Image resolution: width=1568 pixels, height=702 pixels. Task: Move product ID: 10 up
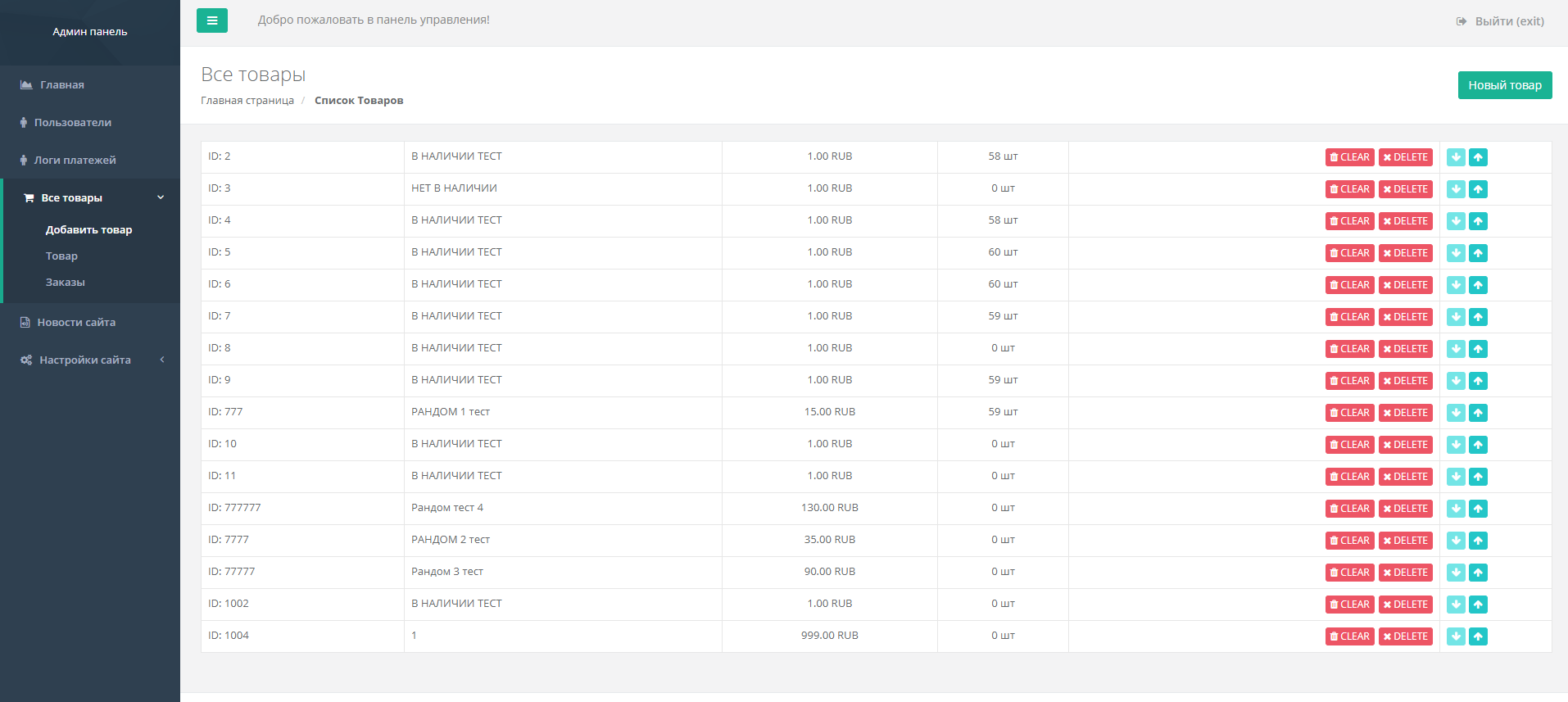1478,445
